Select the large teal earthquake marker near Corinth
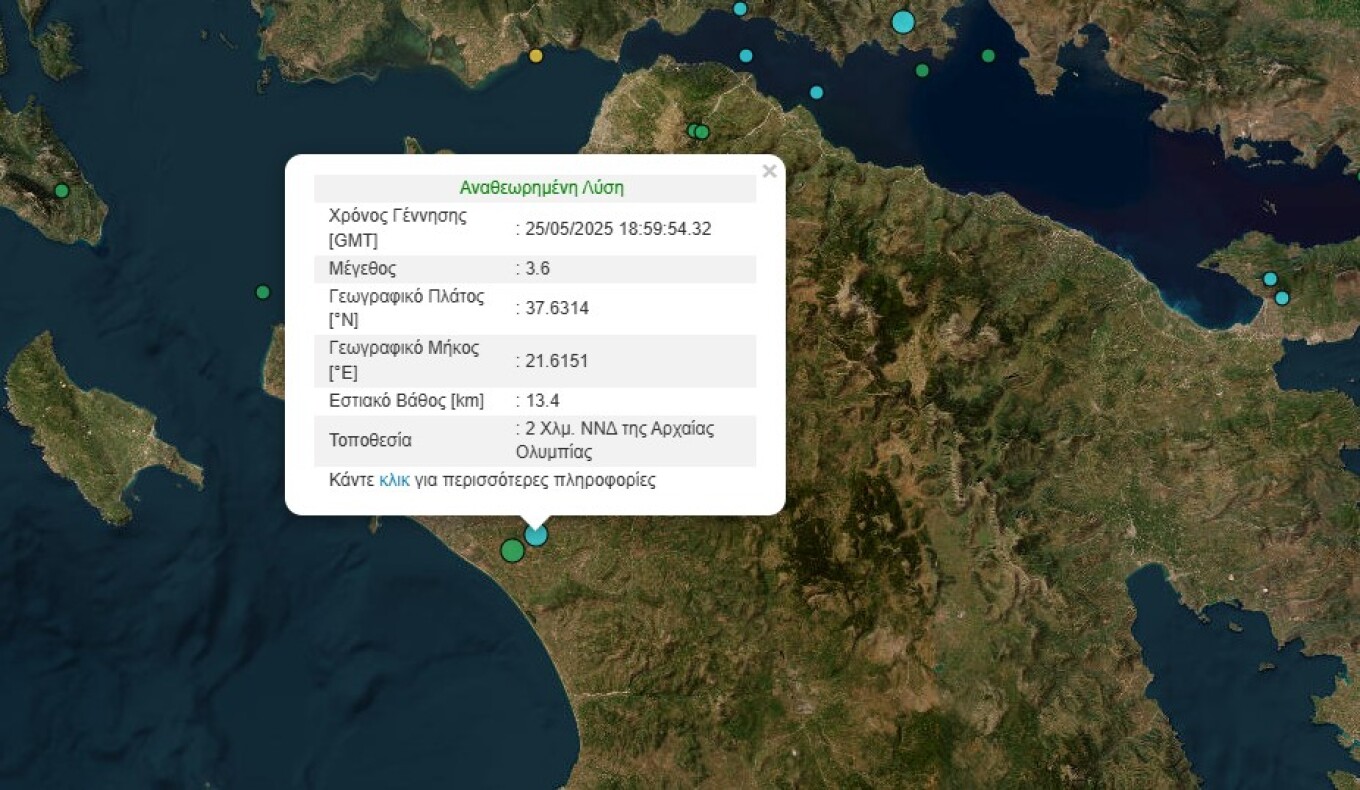 [902, 20]
